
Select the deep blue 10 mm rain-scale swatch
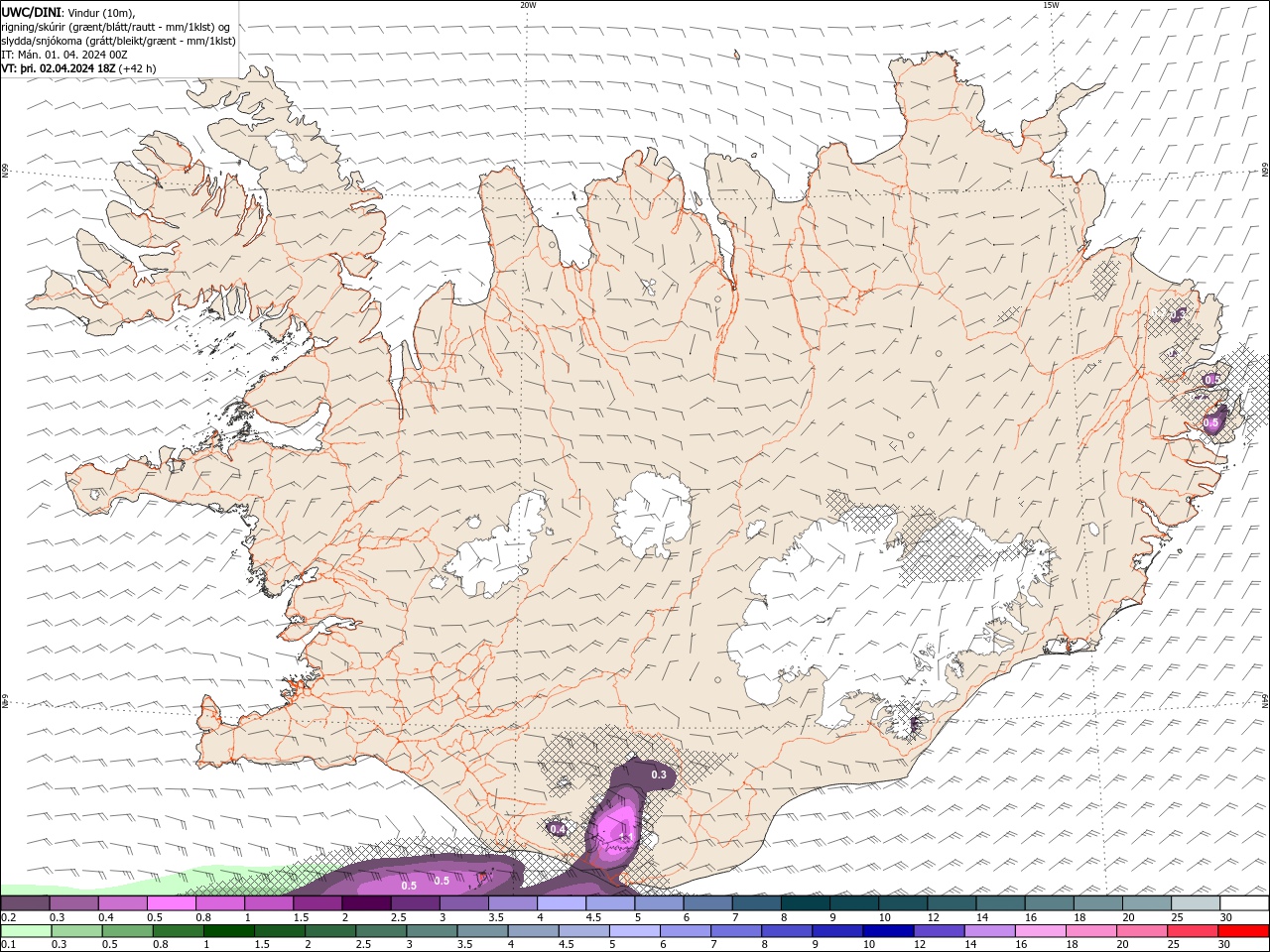coord(888,931)
